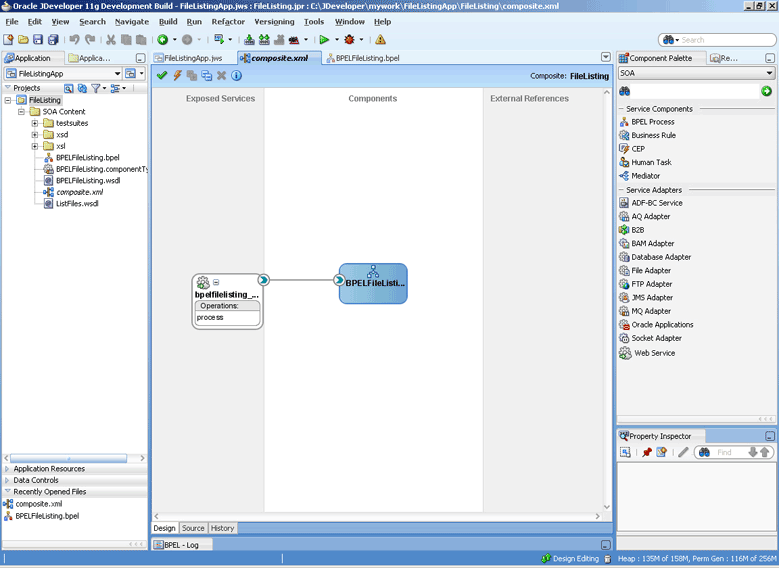The width and height of the screenshot is (779, 568).
Task: Select FTP Adapter in palette
Action: [x=652, y=284]
